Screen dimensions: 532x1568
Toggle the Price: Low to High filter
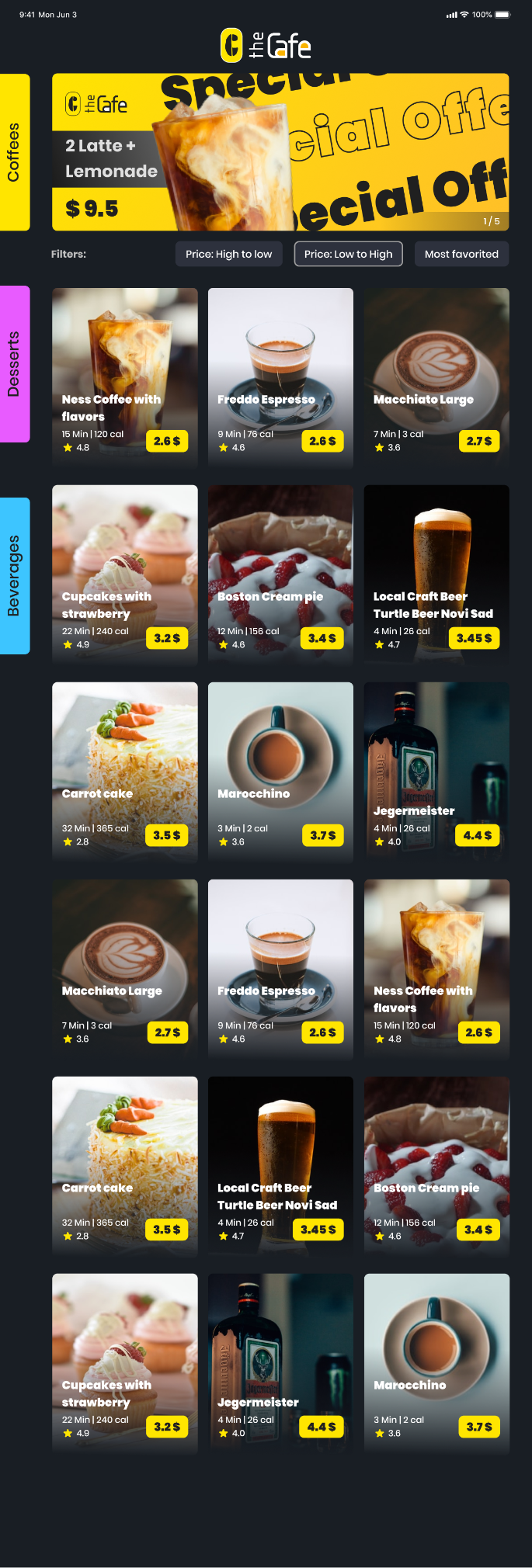pos(349,254)
